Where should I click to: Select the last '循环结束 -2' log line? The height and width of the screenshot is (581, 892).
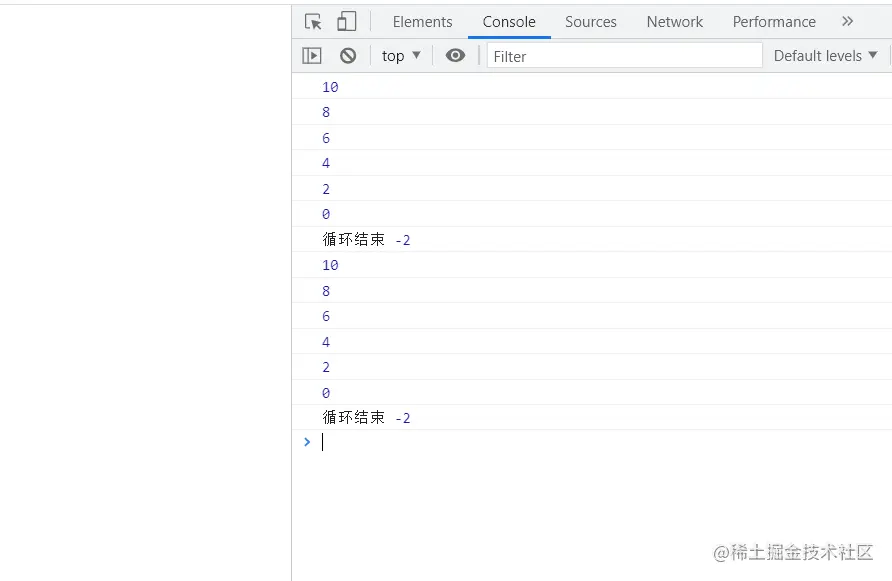tap(366, 418)
